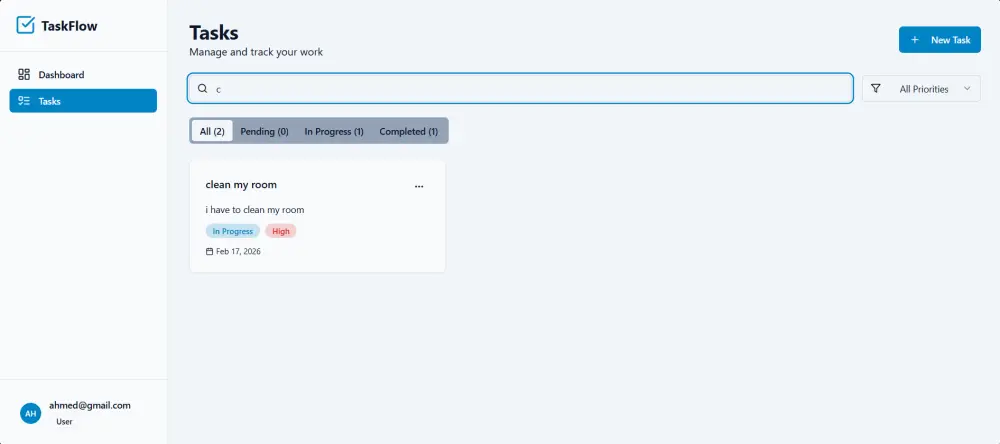Screen dimensions: 1000x444
Task: Click the ahmed@gmail.com account email
Action: (x=90, y=405)
